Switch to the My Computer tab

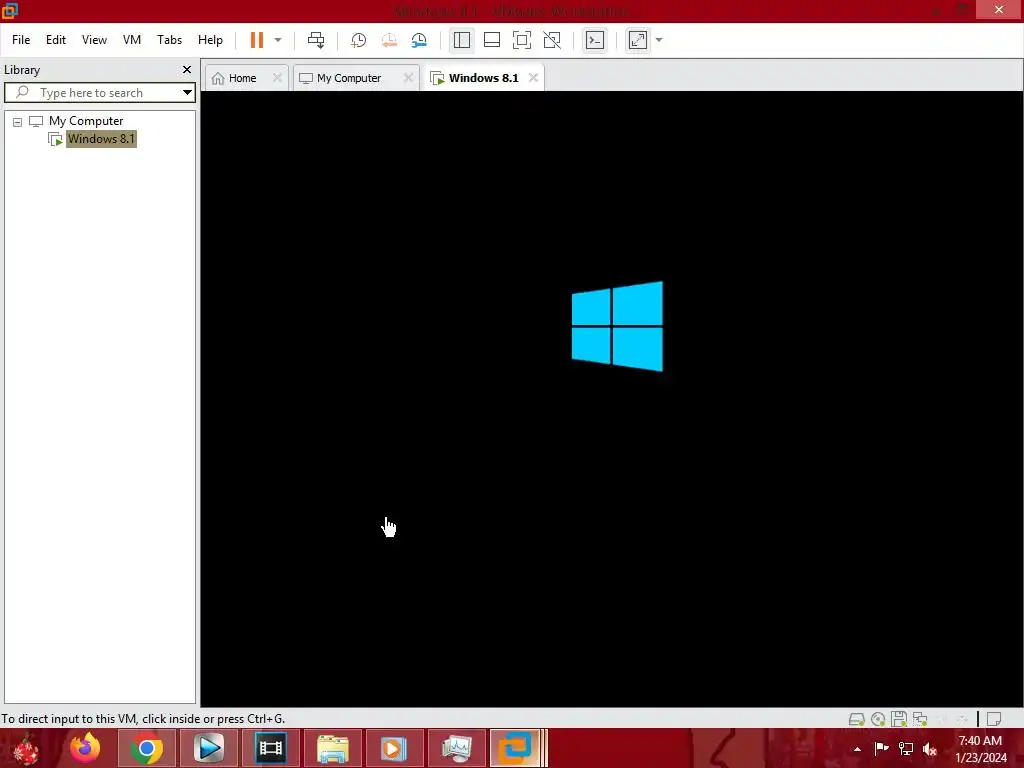[x=349, y=78]
